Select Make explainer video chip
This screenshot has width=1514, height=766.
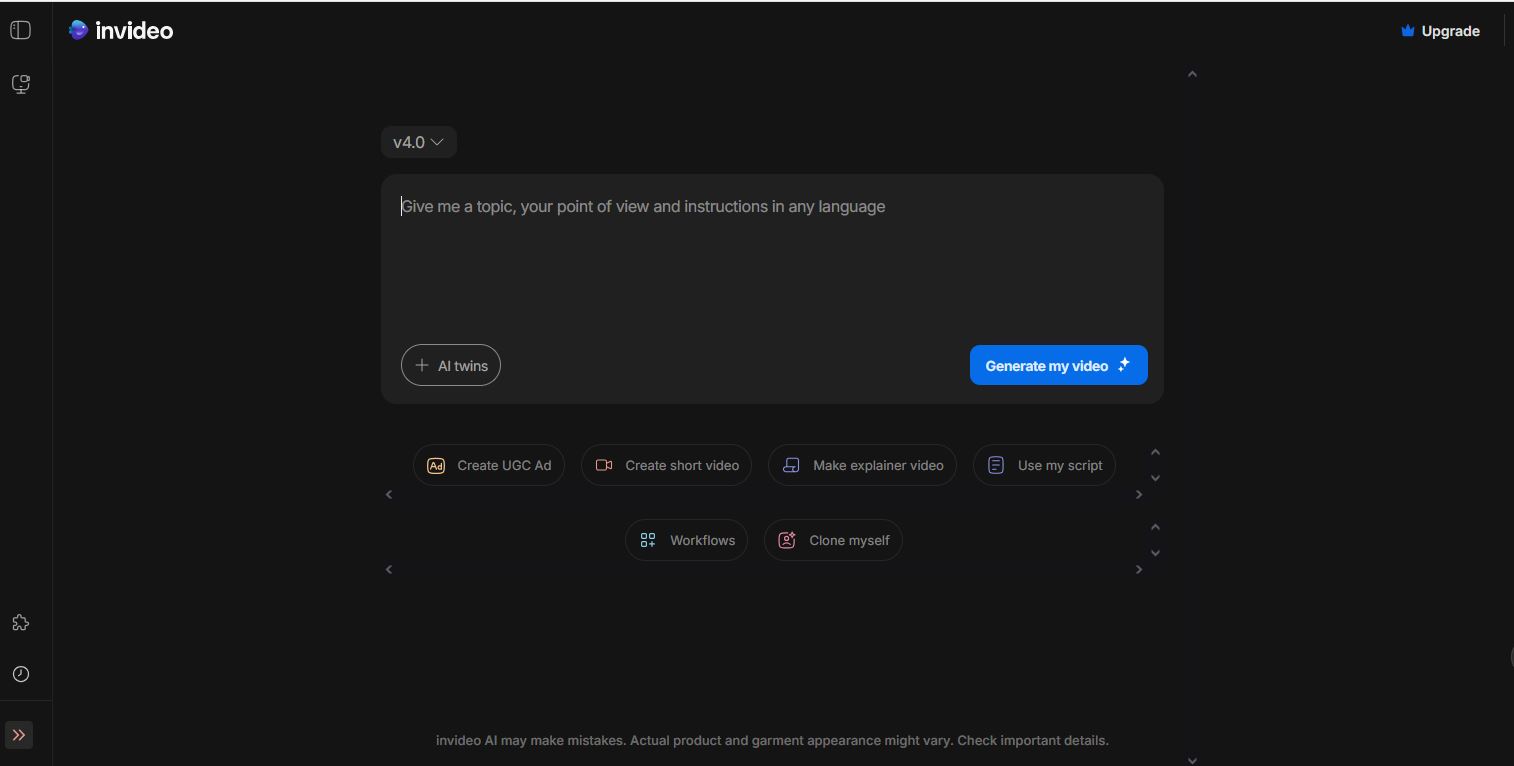click(862, 466)
